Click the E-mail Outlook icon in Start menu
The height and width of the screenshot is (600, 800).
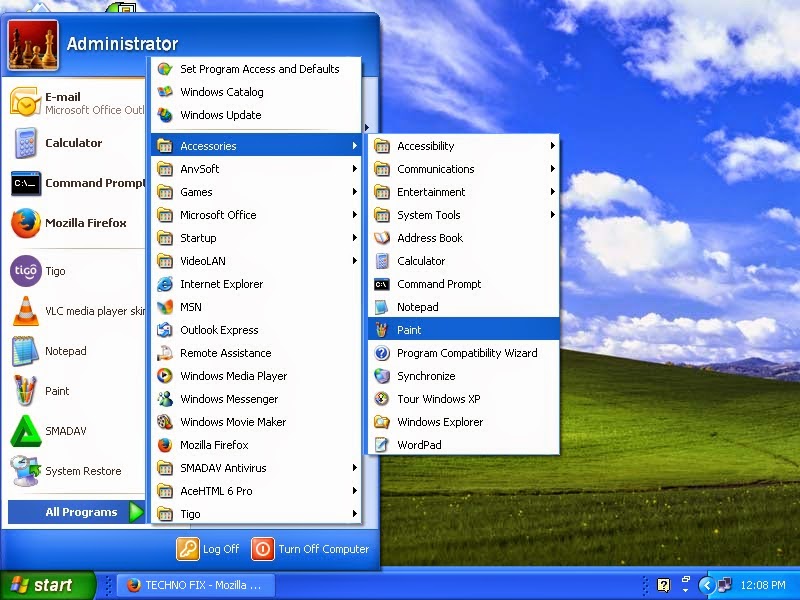(25, 102)
